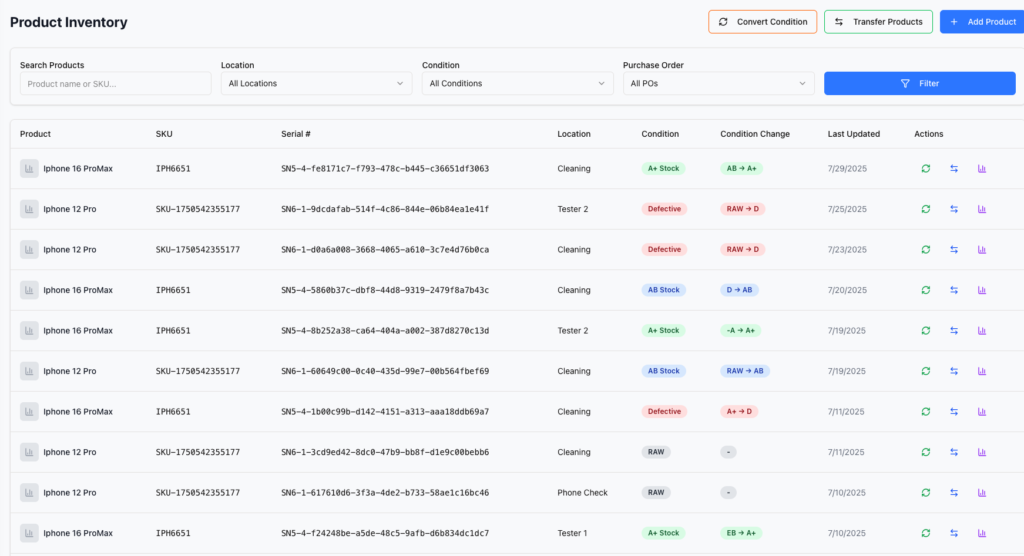Open stats chart icon for SN5-4-fe8171c7 row

(982, 169)
